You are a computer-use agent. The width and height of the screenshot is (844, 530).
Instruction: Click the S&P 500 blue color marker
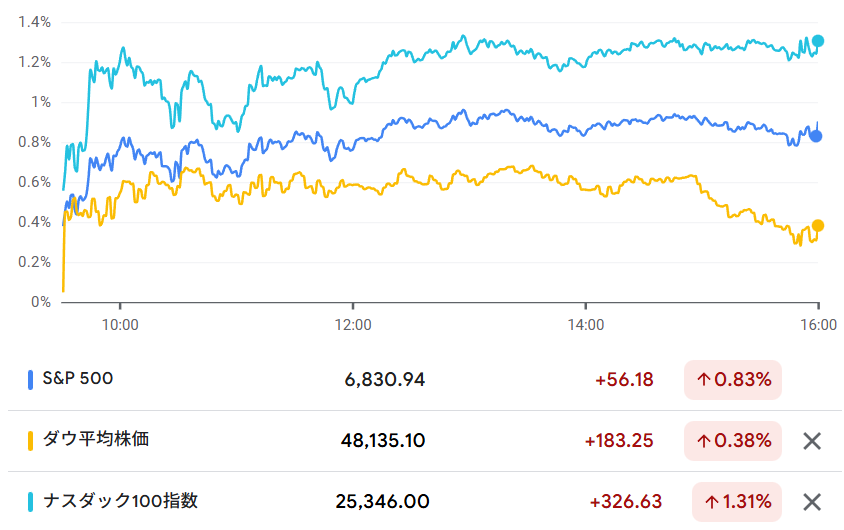(x=31, y=380)
